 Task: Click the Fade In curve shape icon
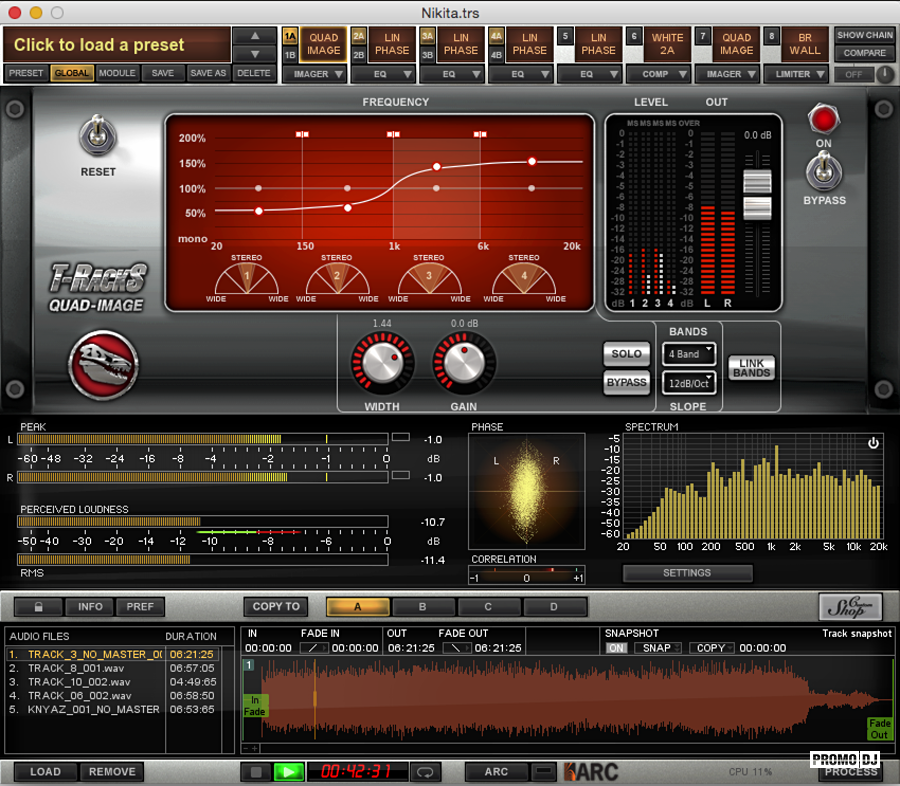click(x=313, y=648)
